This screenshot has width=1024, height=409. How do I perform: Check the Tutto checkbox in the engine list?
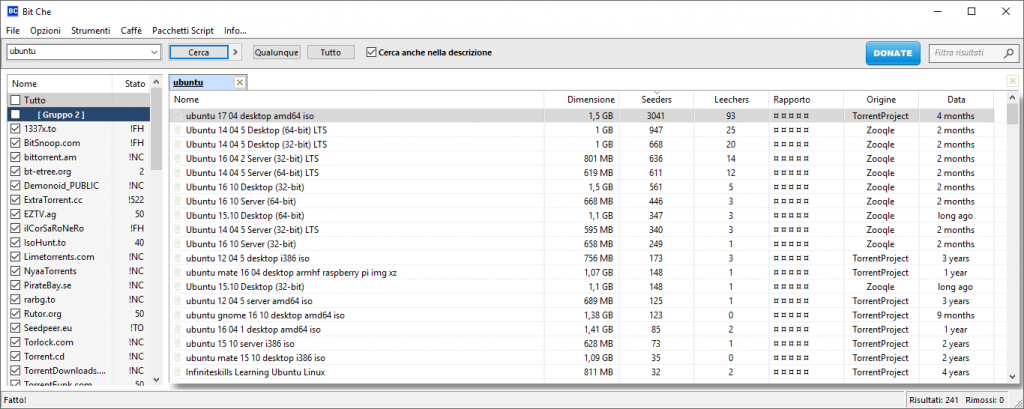14,100
